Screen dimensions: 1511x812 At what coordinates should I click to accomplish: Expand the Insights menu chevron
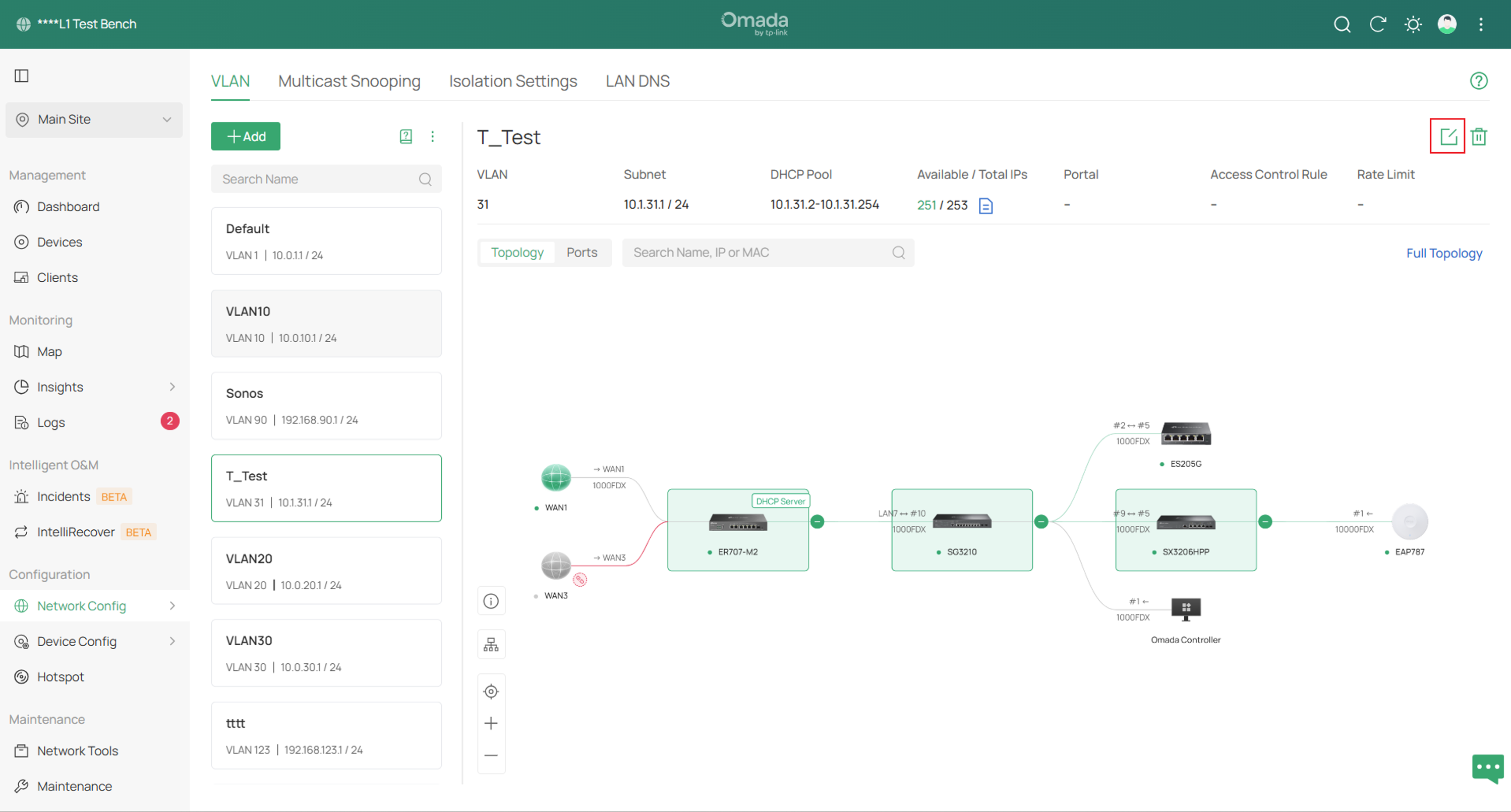click(172, 387)
